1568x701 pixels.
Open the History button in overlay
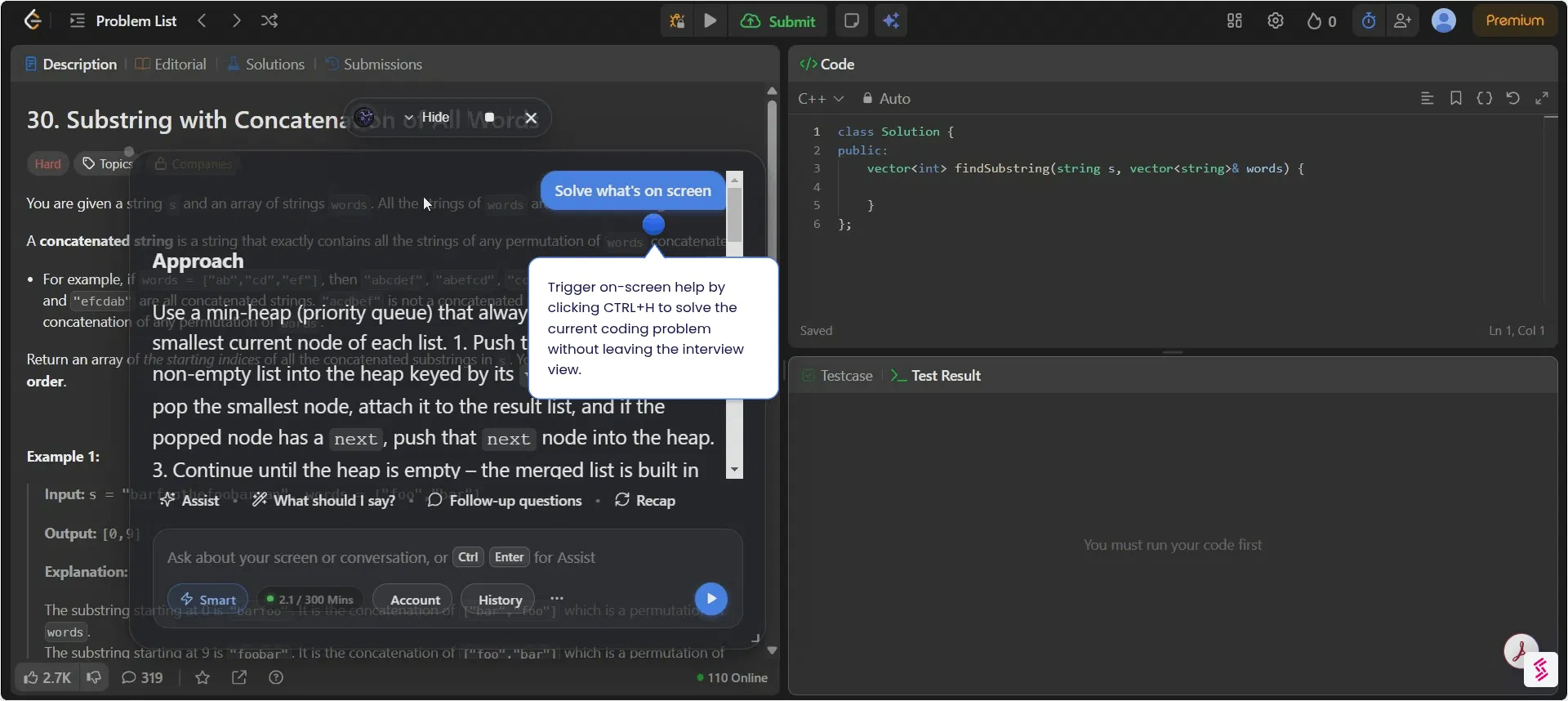click(500, 600)
